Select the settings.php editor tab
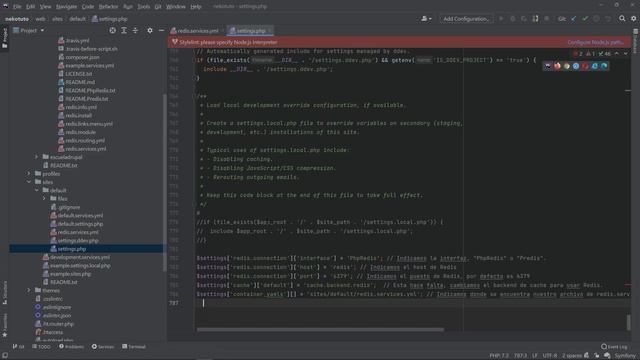The width and height of the screenshot is (640, 360). [250, 31]
